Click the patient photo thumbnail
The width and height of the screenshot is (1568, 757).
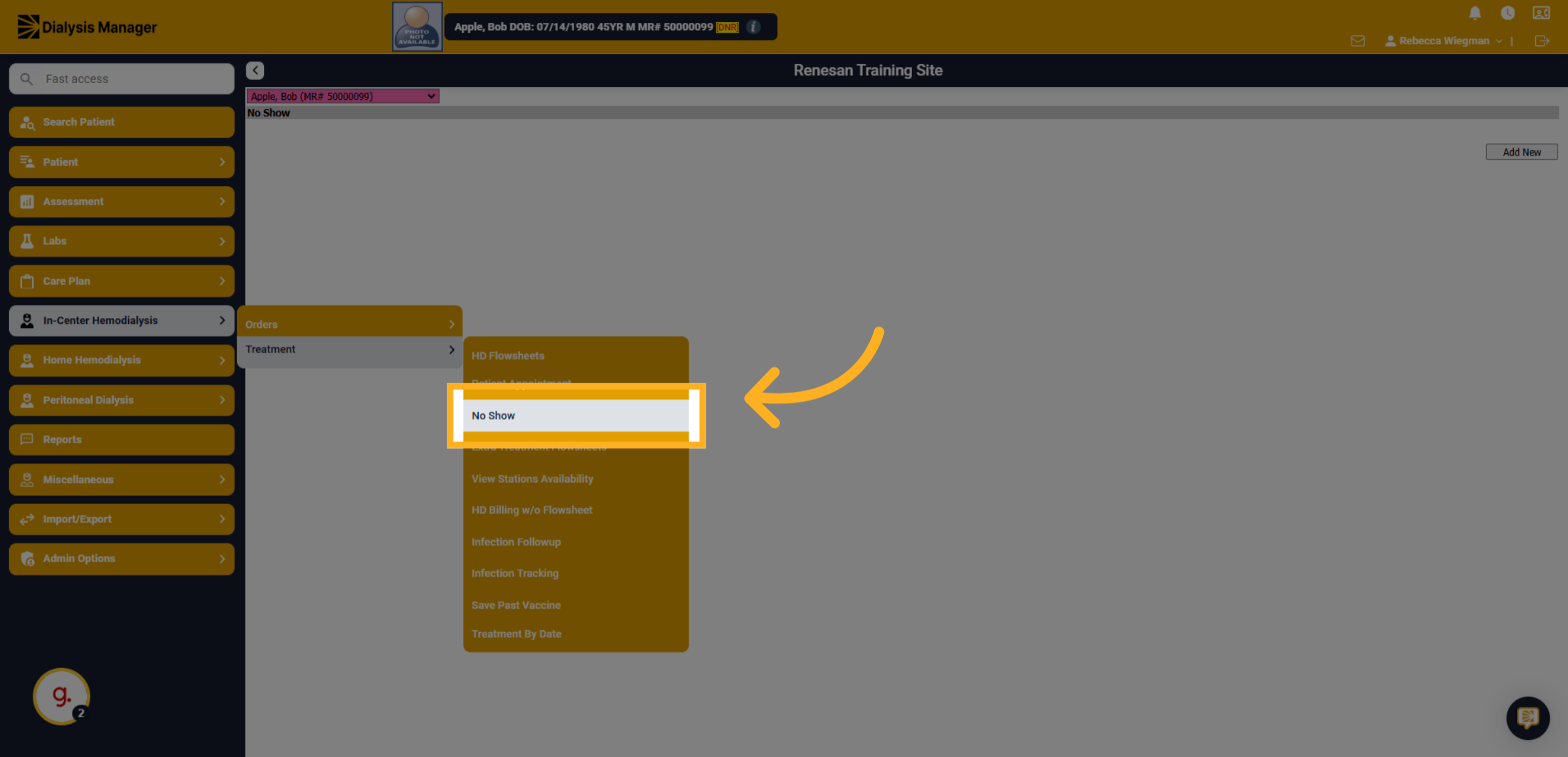point(417,27)
